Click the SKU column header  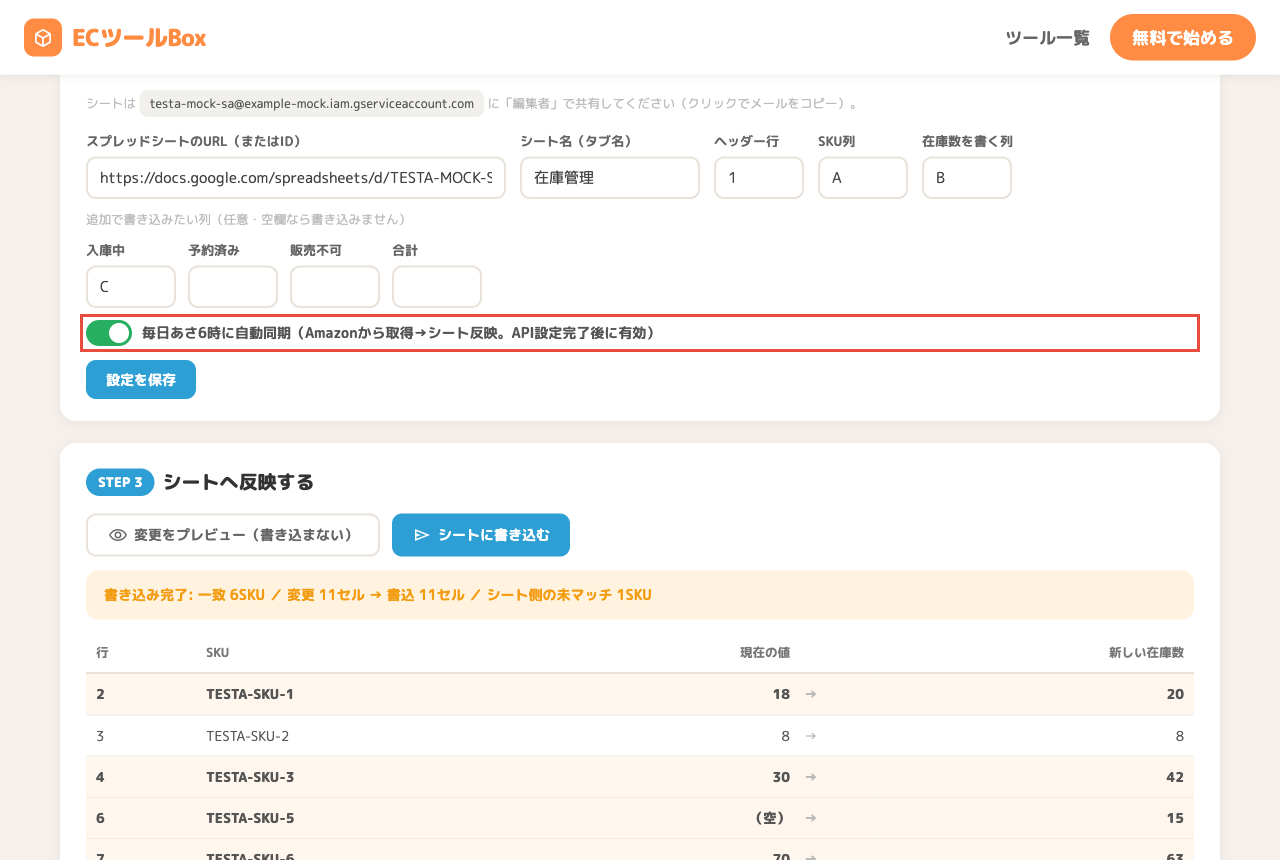pyautogui.click(x=218, y=653)
